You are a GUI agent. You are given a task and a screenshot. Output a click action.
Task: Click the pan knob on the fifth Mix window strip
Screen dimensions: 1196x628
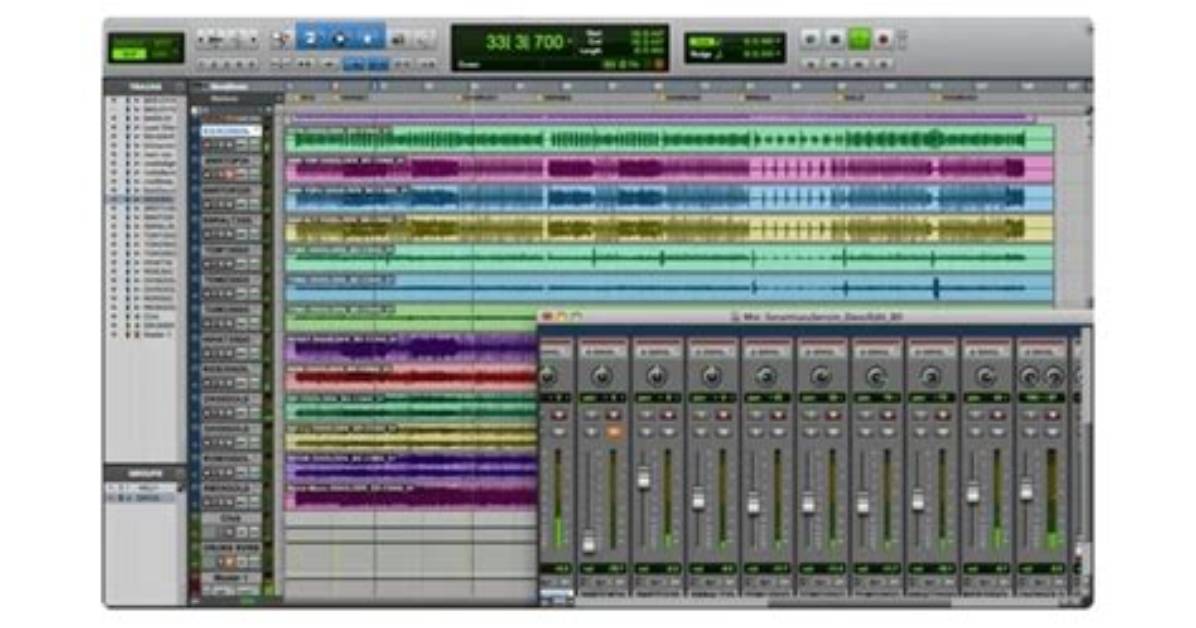tap(767, 375)
